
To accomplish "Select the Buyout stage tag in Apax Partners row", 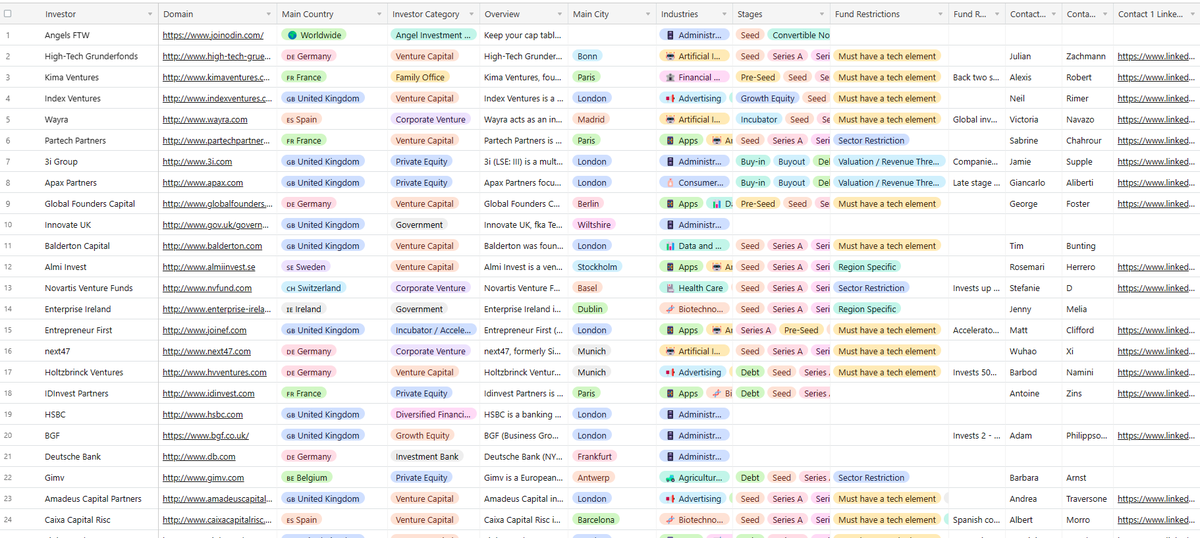I will pyautogui.click(x=792, y=183).
